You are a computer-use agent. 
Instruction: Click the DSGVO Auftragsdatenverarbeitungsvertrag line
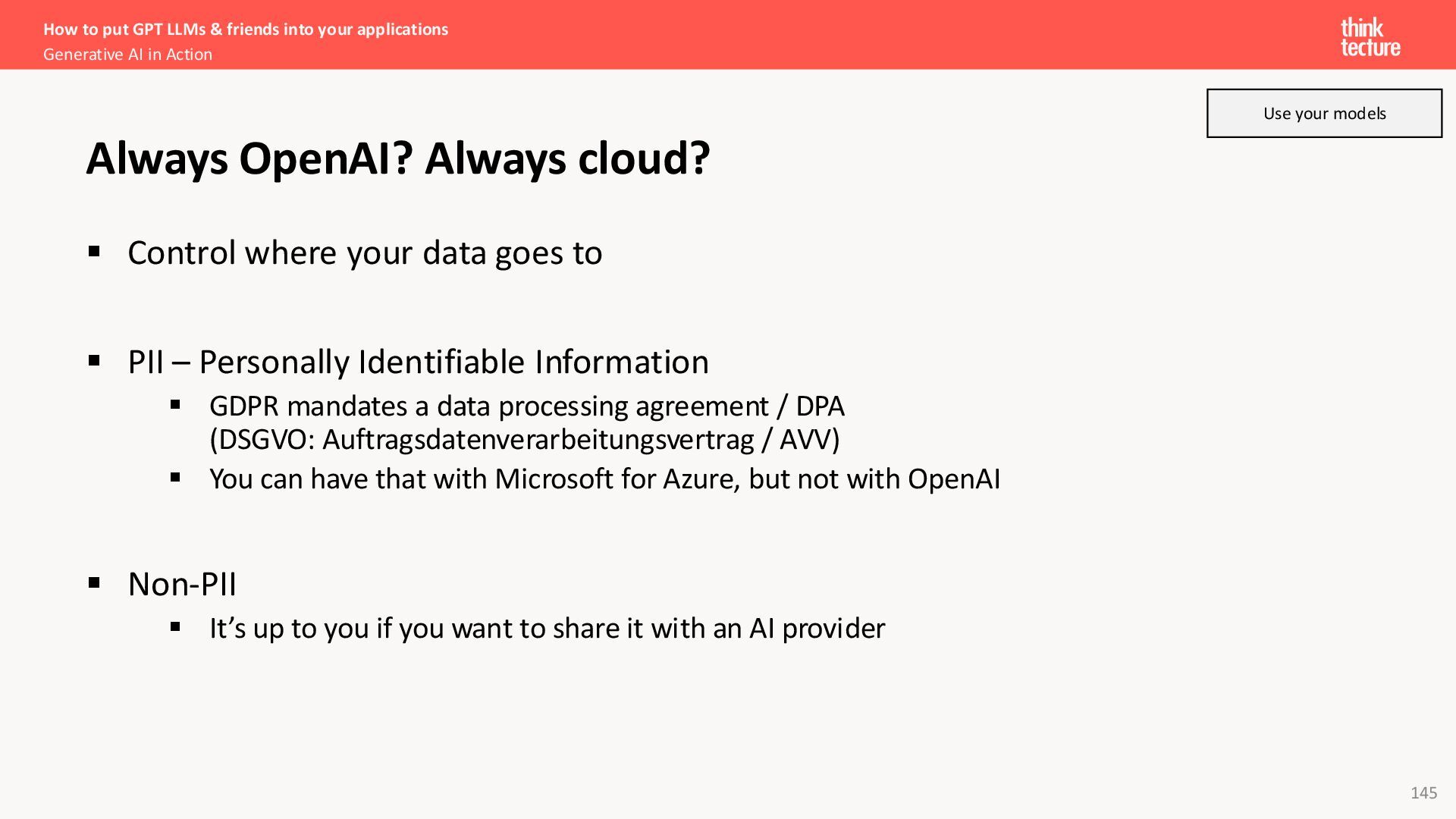pos(525,440)
